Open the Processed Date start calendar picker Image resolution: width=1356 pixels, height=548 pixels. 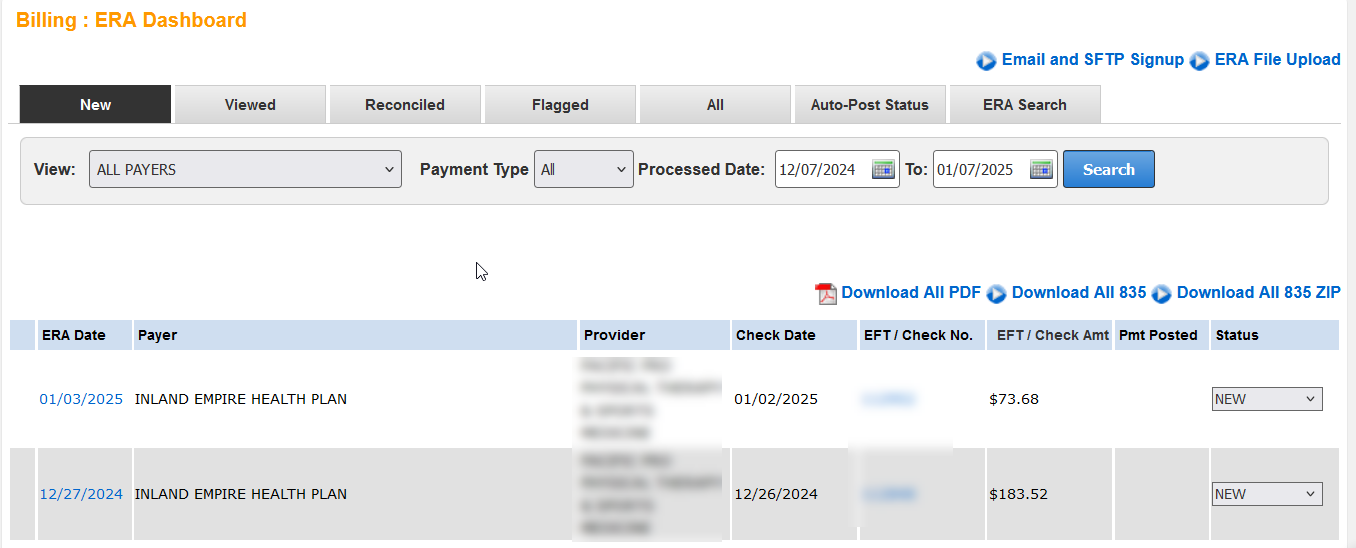click(883, 169)
